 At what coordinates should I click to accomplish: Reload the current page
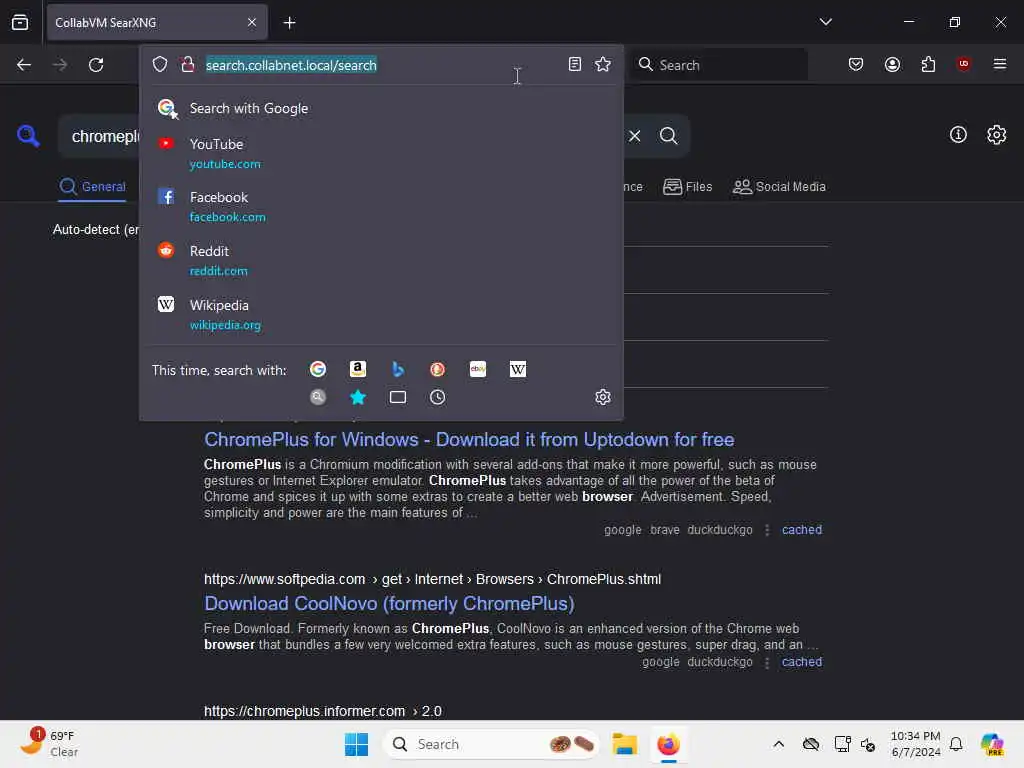96,65
